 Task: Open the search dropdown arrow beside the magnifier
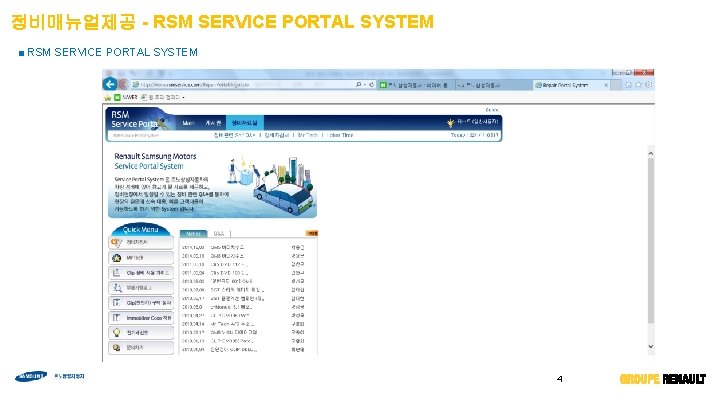click(365, 84)
